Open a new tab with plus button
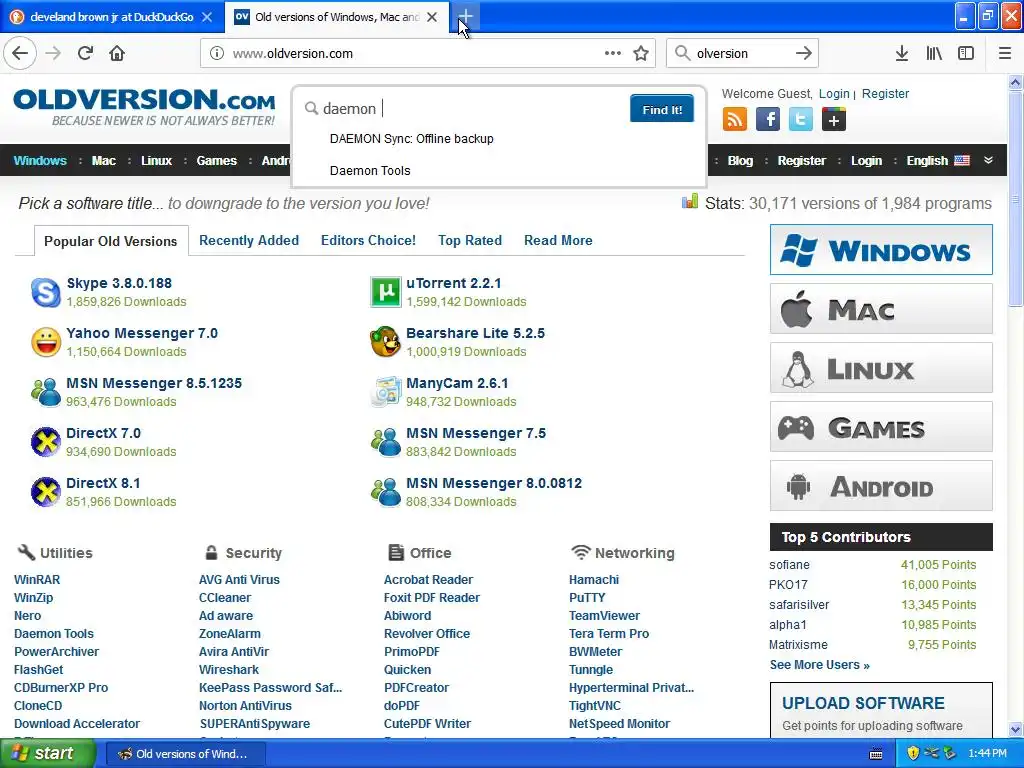Image resolution: width=1024 pixels, height=768 pixels. [465, 17]
